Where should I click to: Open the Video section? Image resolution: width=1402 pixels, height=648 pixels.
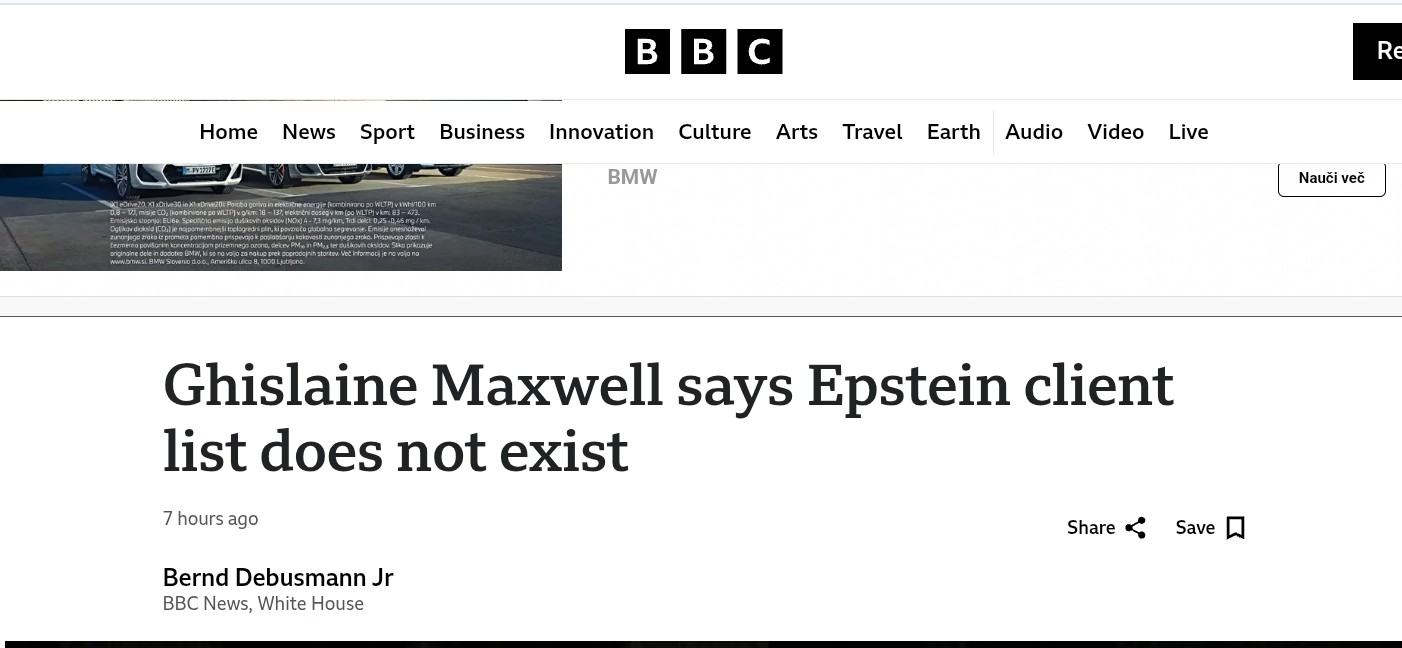[1115, 132]
